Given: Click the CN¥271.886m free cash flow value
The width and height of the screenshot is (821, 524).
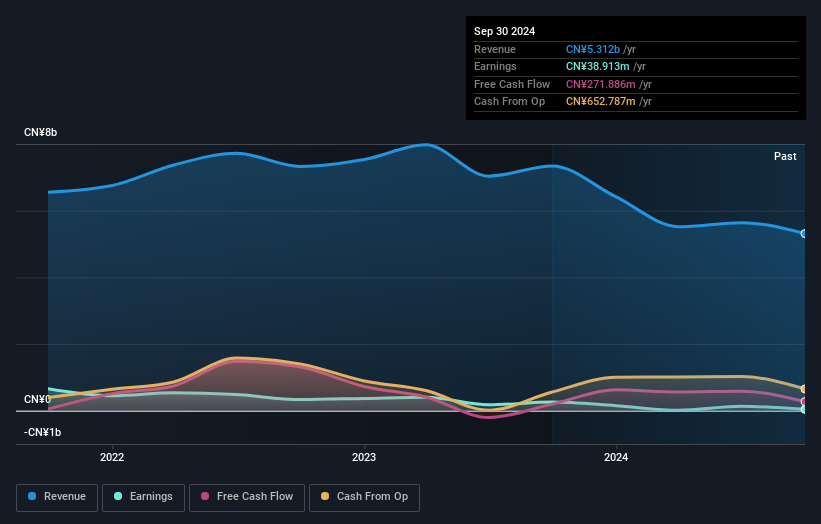Looking at the screenshot, I should tap(601, 84).
